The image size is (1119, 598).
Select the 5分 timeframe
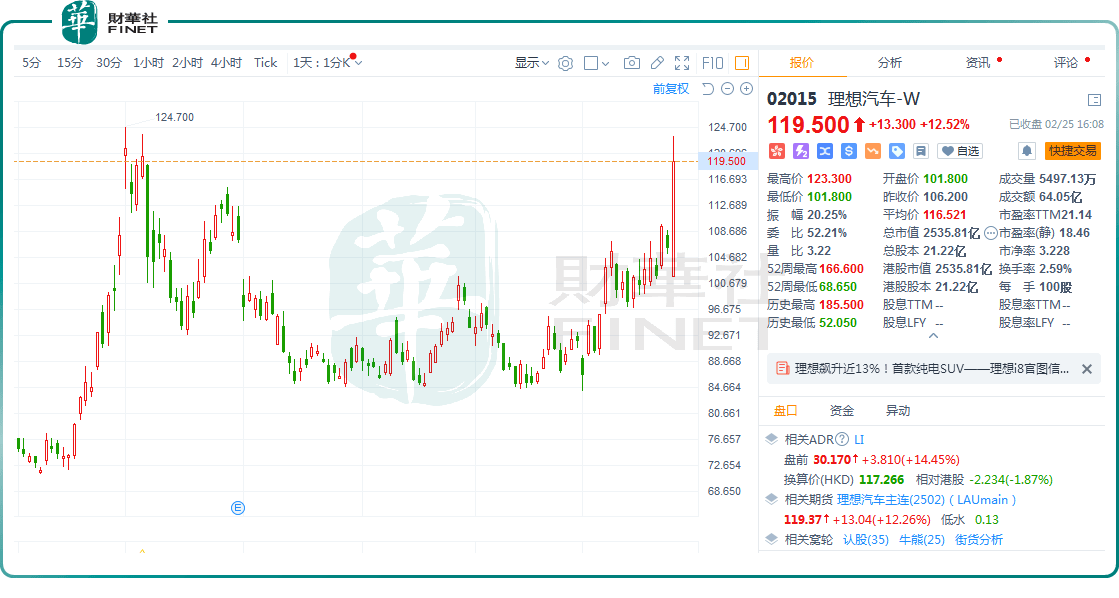(x=31, y=63)
